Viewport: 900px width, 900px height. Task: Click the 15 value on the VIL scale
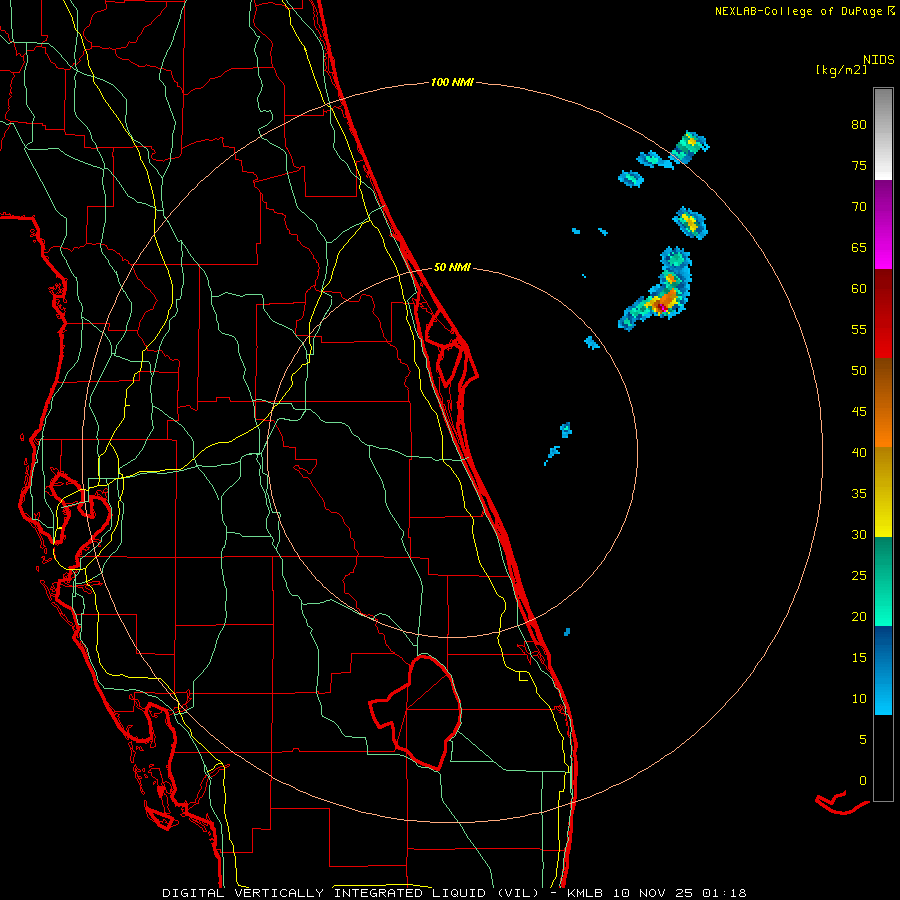point(859,658)
